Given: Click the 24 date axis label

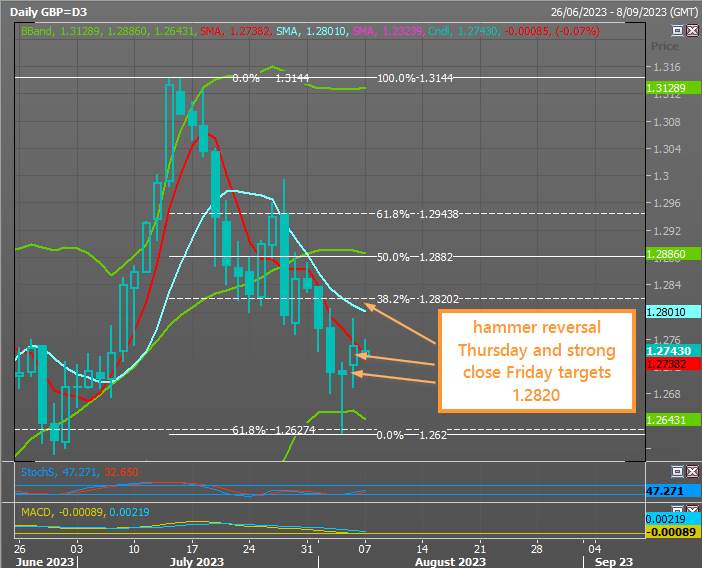Looking at the screenshot, I should point(249,549).
